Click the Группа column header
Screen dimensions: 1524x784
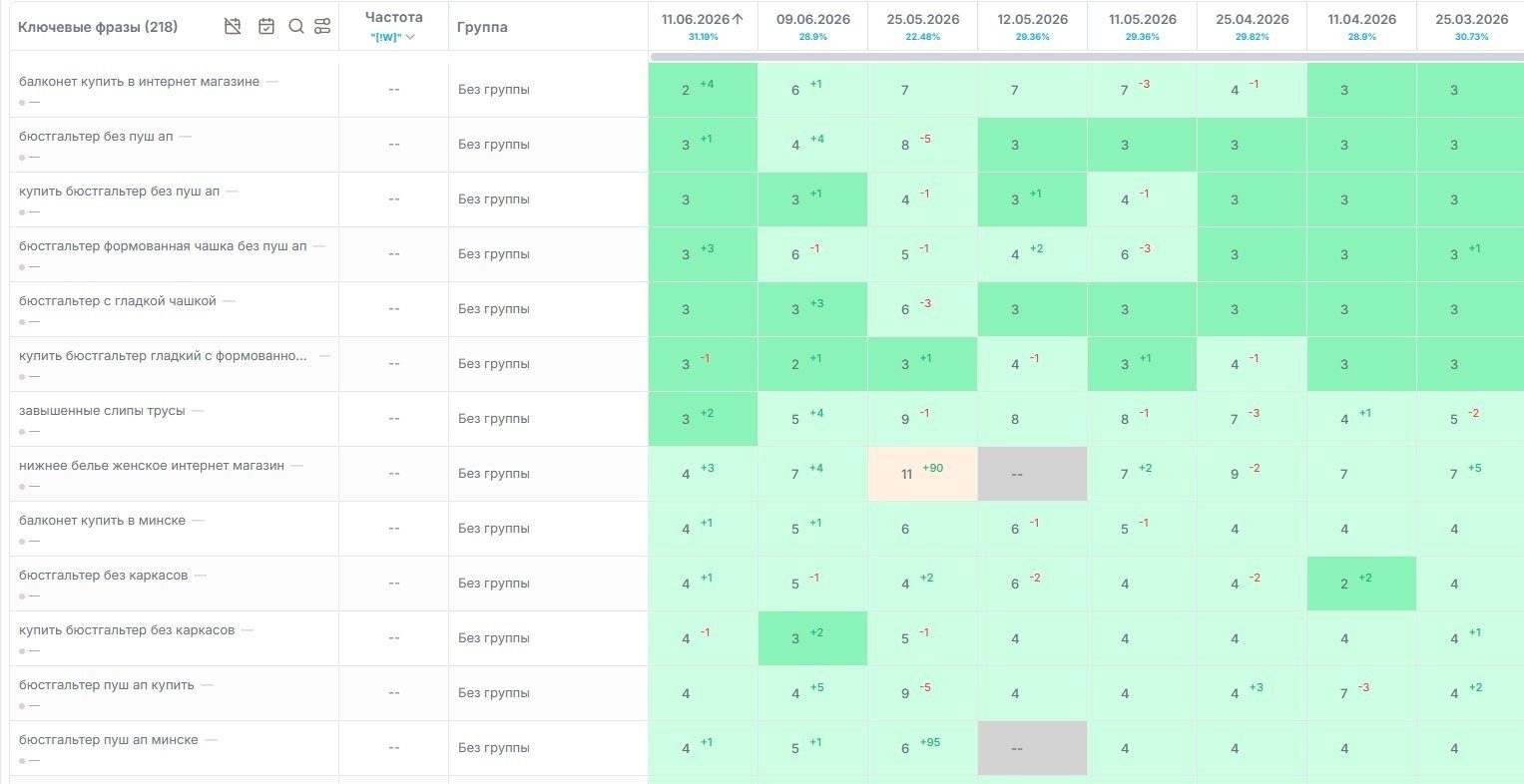[x=482, y=27]
